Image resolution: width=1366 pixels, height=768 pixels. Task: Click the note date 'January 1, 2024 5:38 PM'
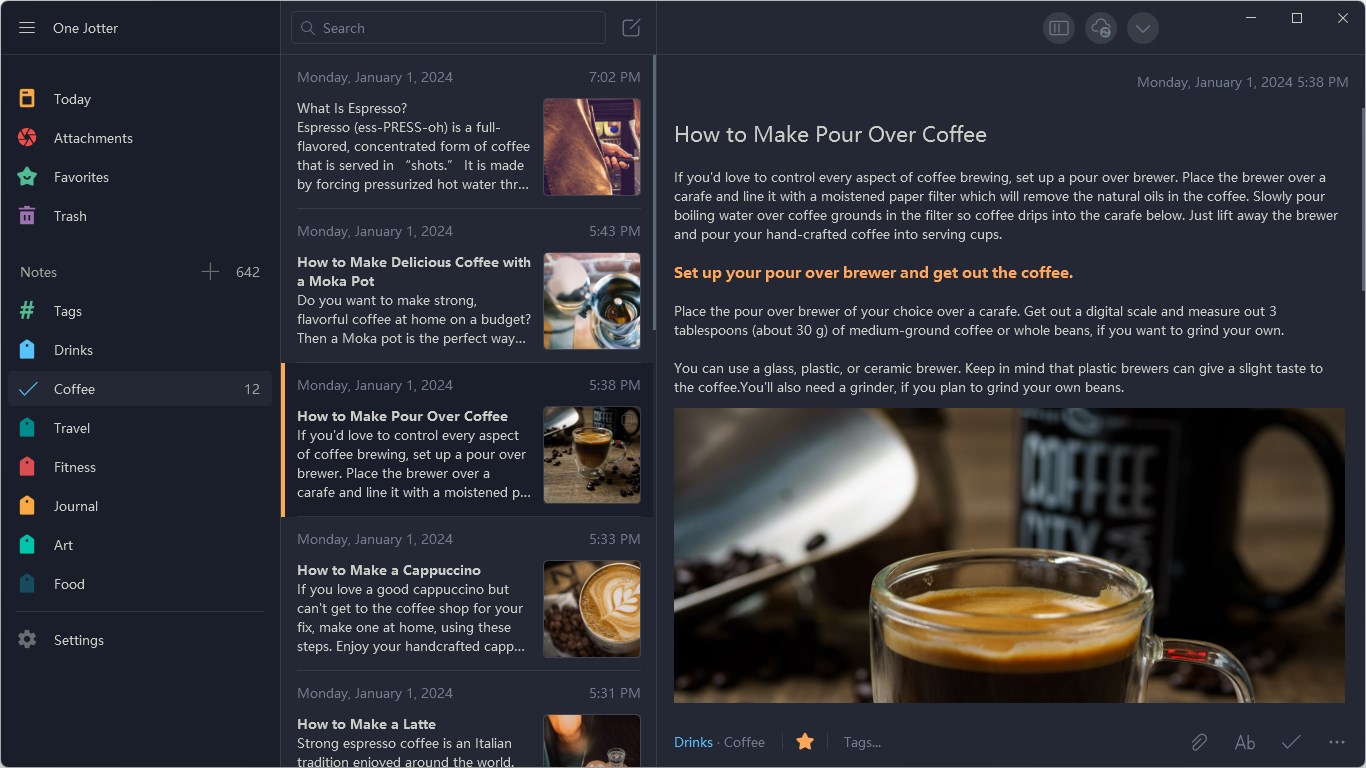coord(1242,82)
